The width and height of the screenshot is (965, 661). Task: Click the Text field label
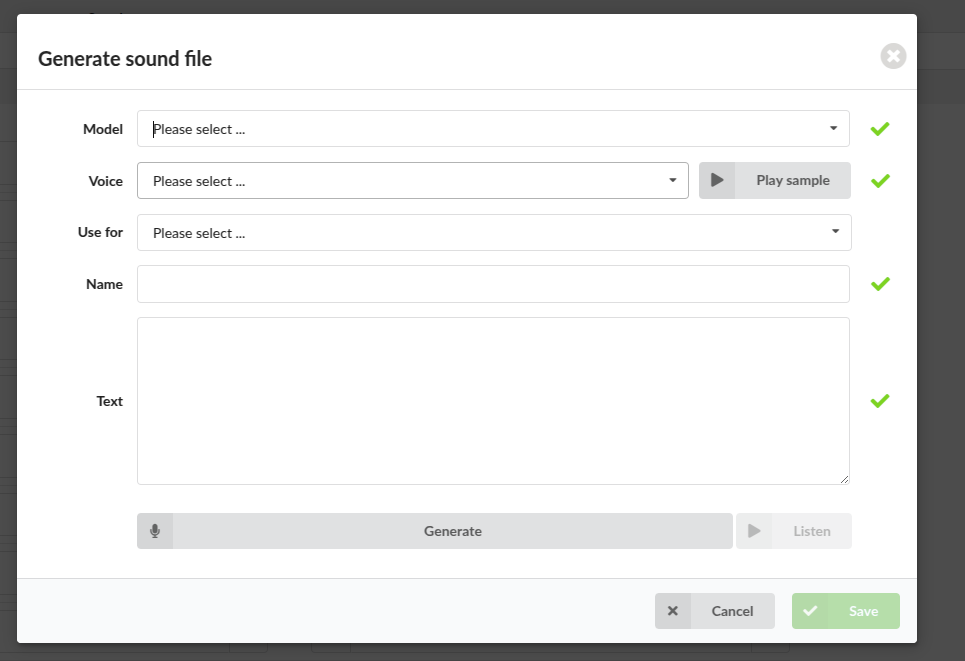(x=110, y=401)
